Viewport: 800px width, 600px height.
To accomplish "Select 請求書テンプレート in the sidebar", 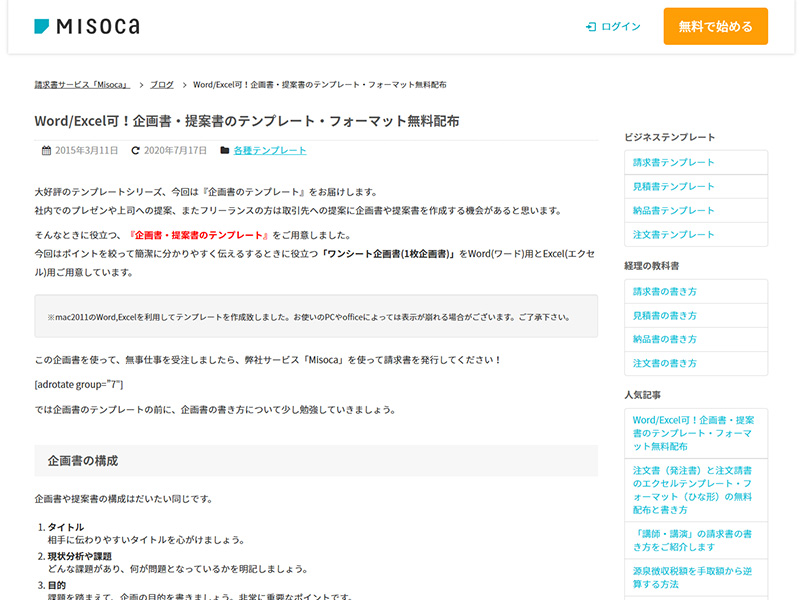I will pos(673,162).
